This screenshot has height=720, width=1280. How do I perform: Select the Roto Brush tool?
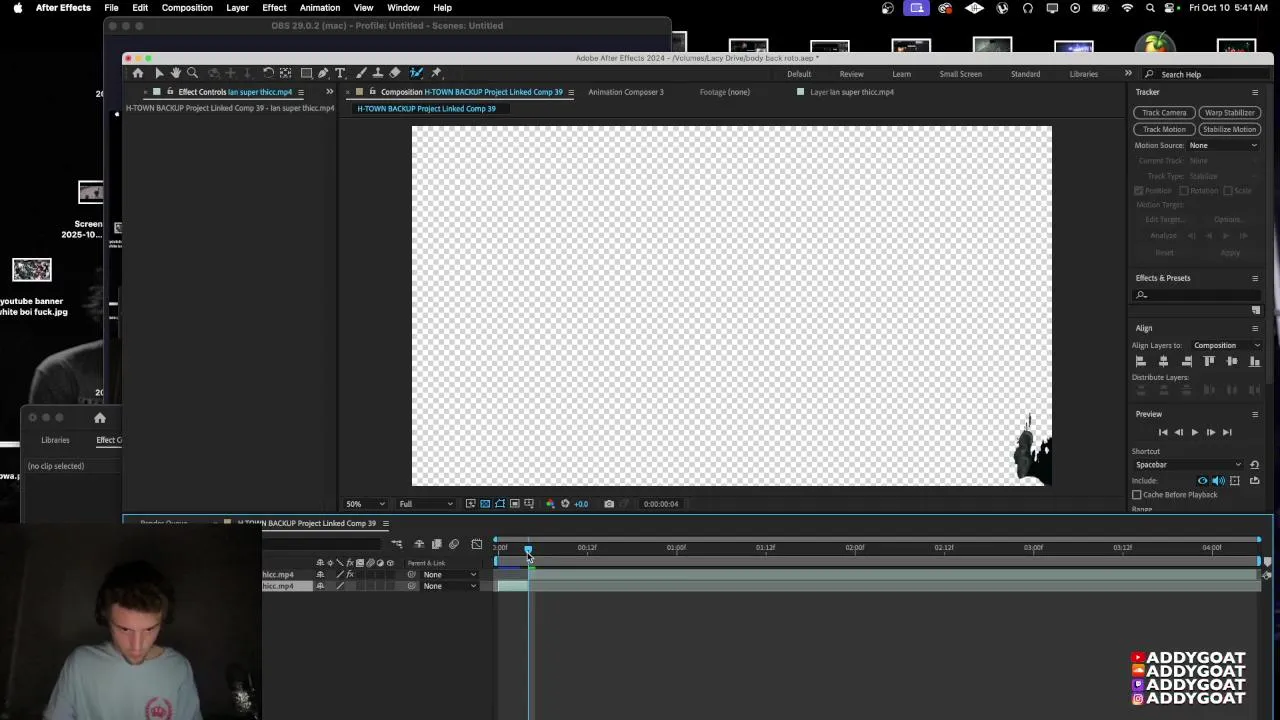416,73
